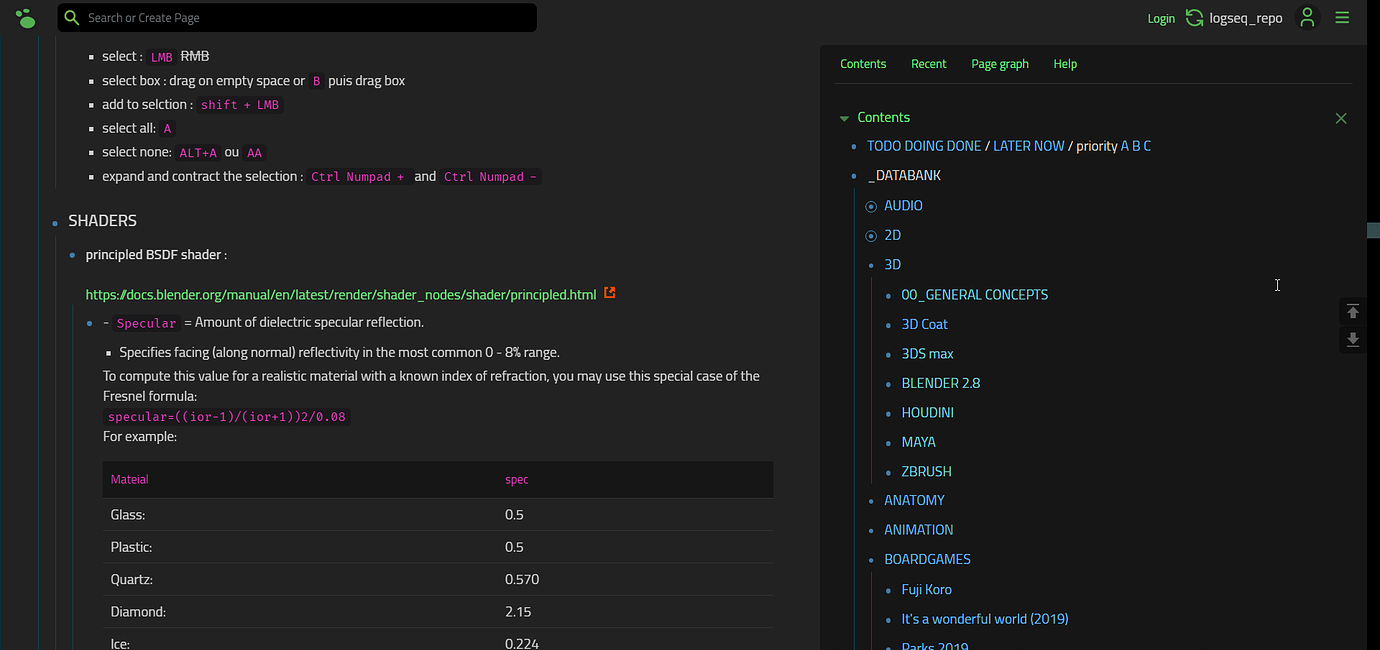This screenshot has height=650, width=1380.
Task: Open the BLENDER 2.8 page
Action: pos(940,383)
